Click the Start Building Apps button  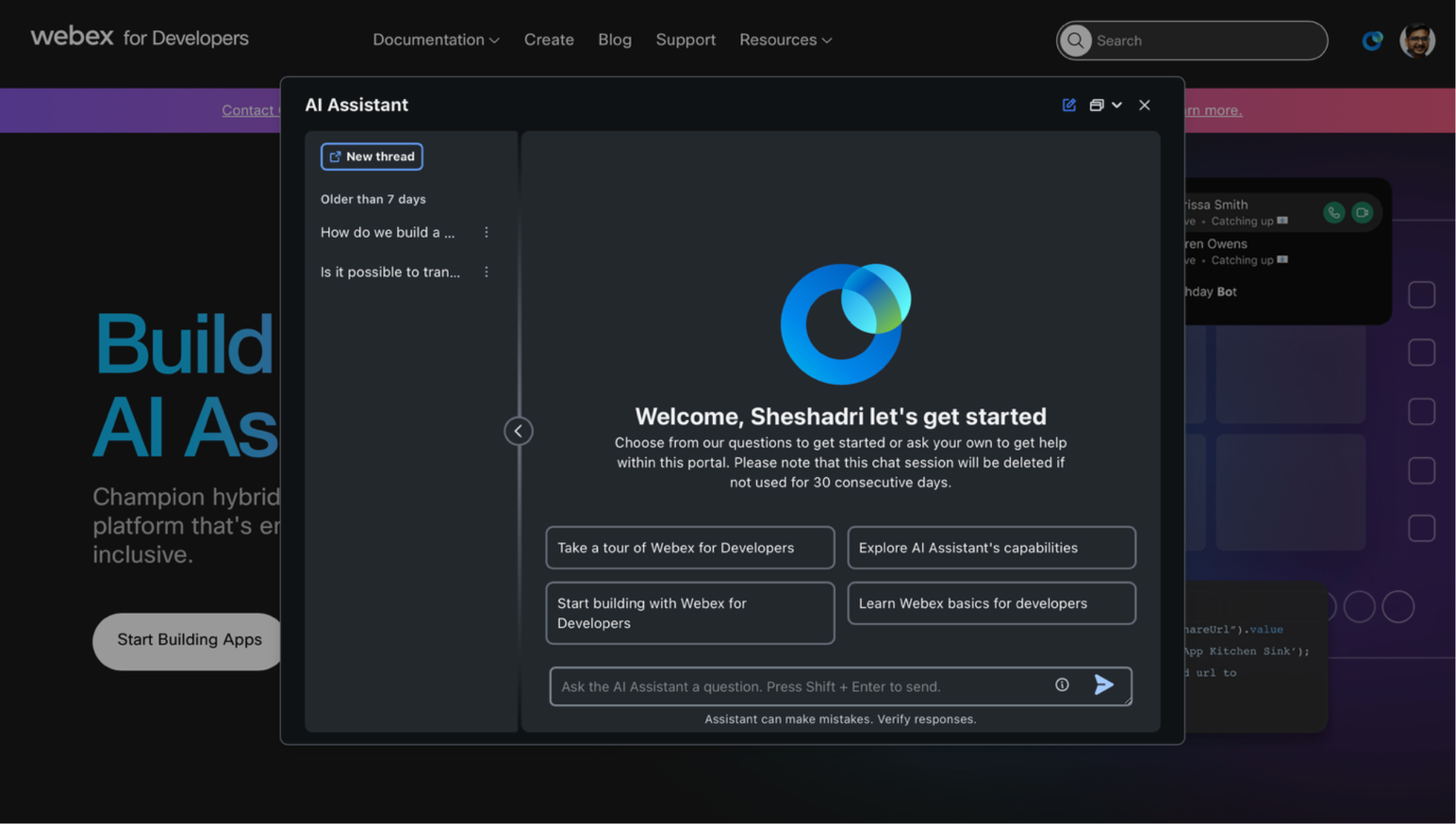click(190, 641)
